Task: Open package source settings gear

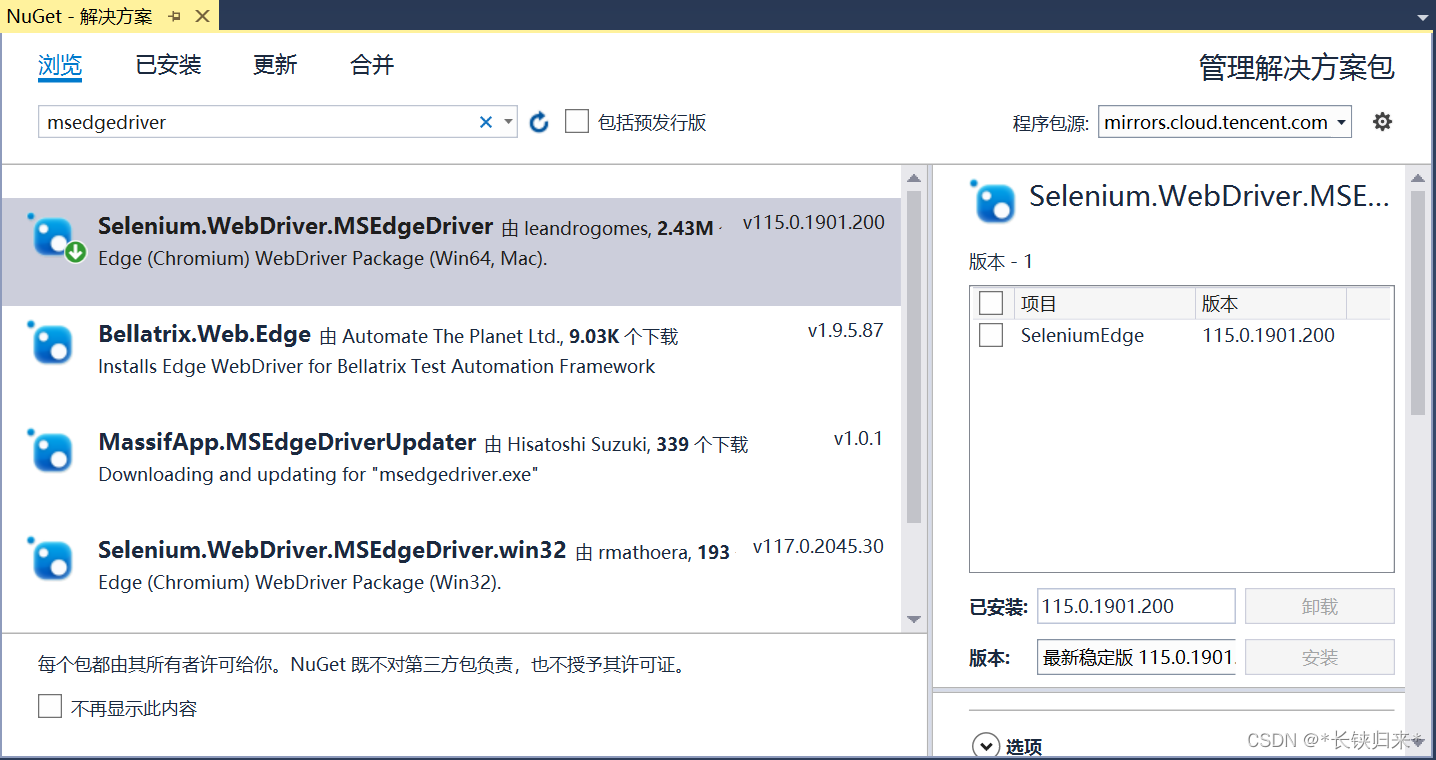Action: tap(1382, 122)
